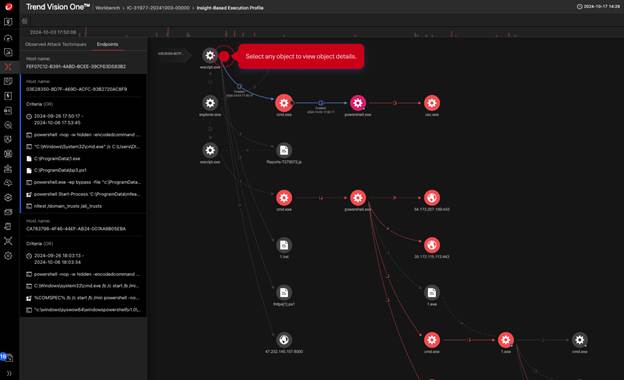Select the 1.bat file node
Screen dimensions: 624x380
284,245
